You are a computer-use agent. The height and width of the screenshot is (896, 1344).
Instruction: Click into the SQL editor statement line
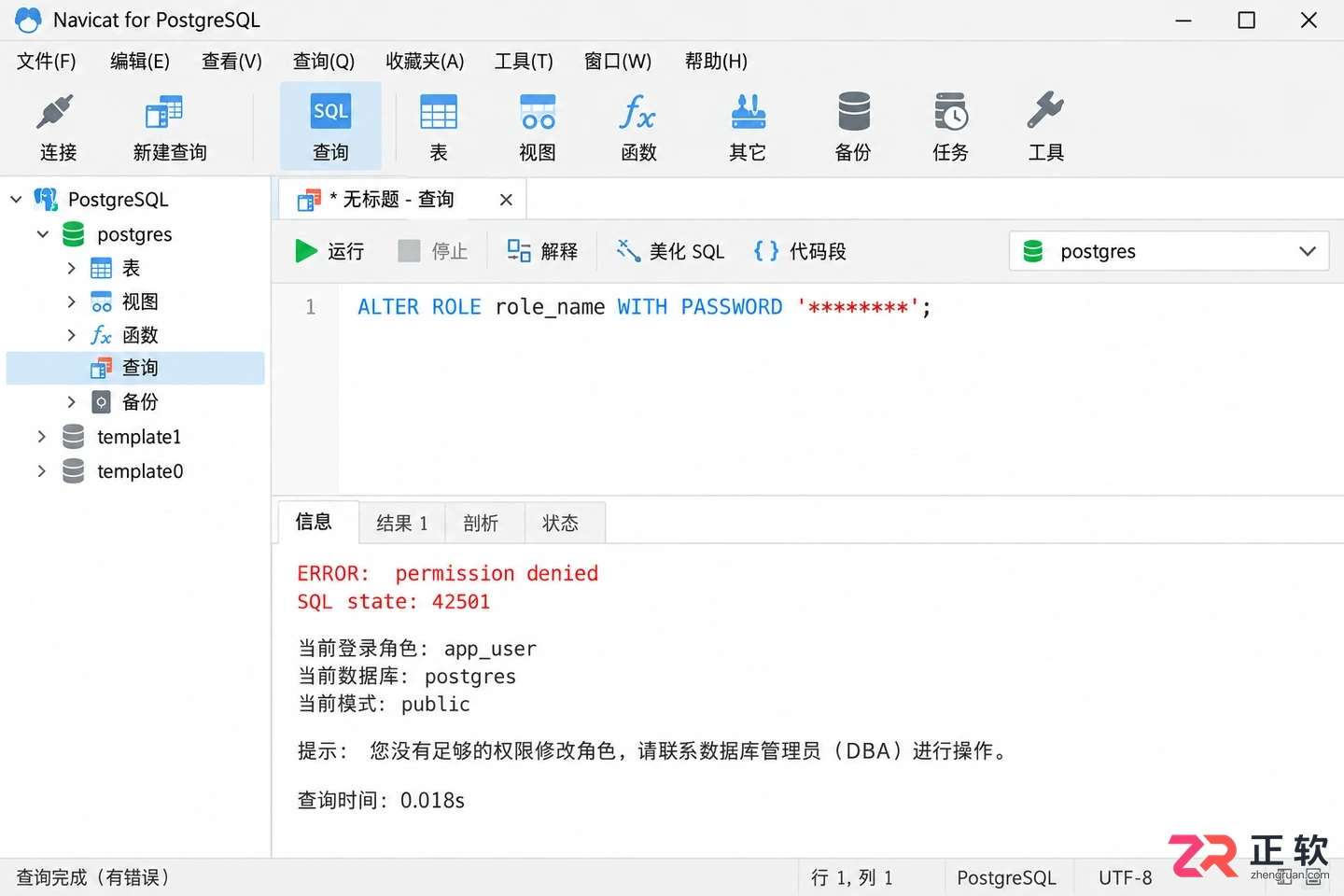[x=644, y=307]
